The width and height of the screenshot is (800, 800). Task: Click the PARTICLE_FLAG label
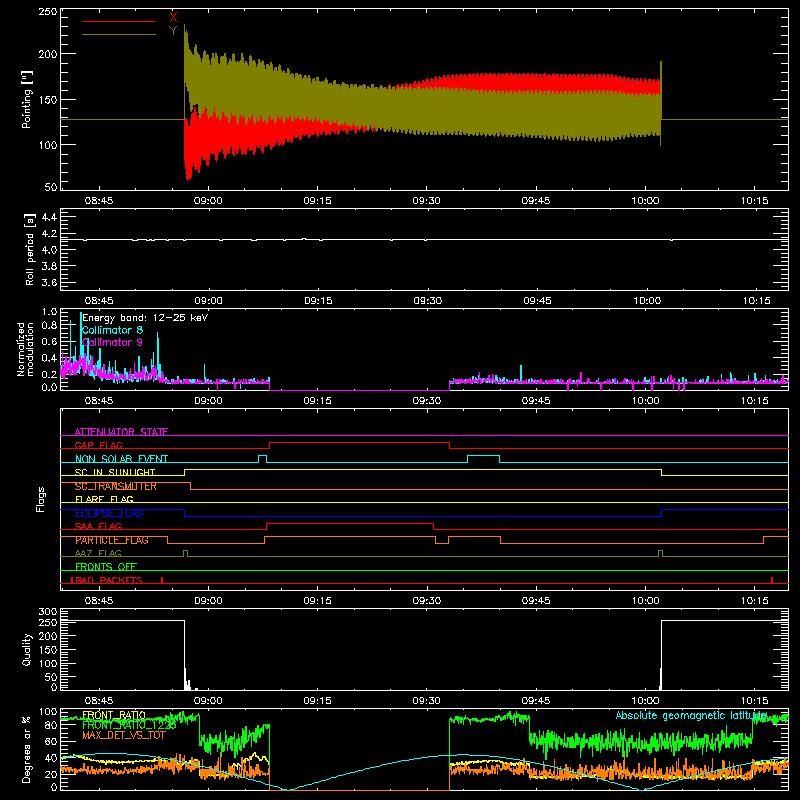[x=112, y=540]
